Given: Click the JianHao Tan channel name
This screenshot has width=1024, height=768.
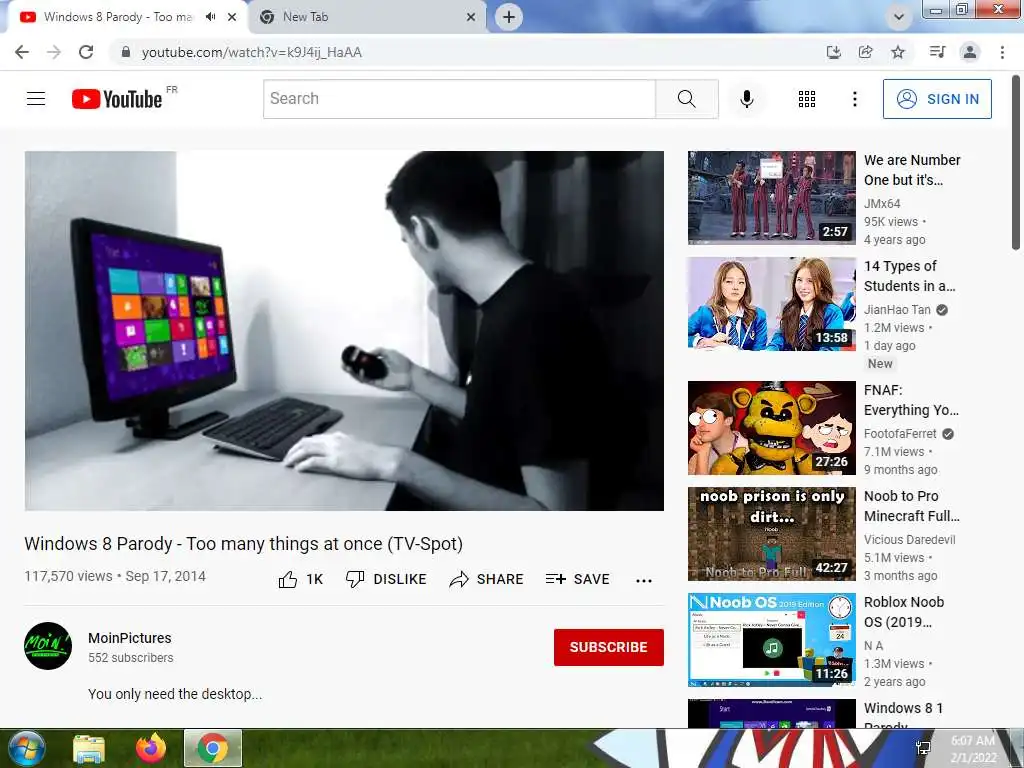Looking at the screenshot, I should tap(897, 310).
